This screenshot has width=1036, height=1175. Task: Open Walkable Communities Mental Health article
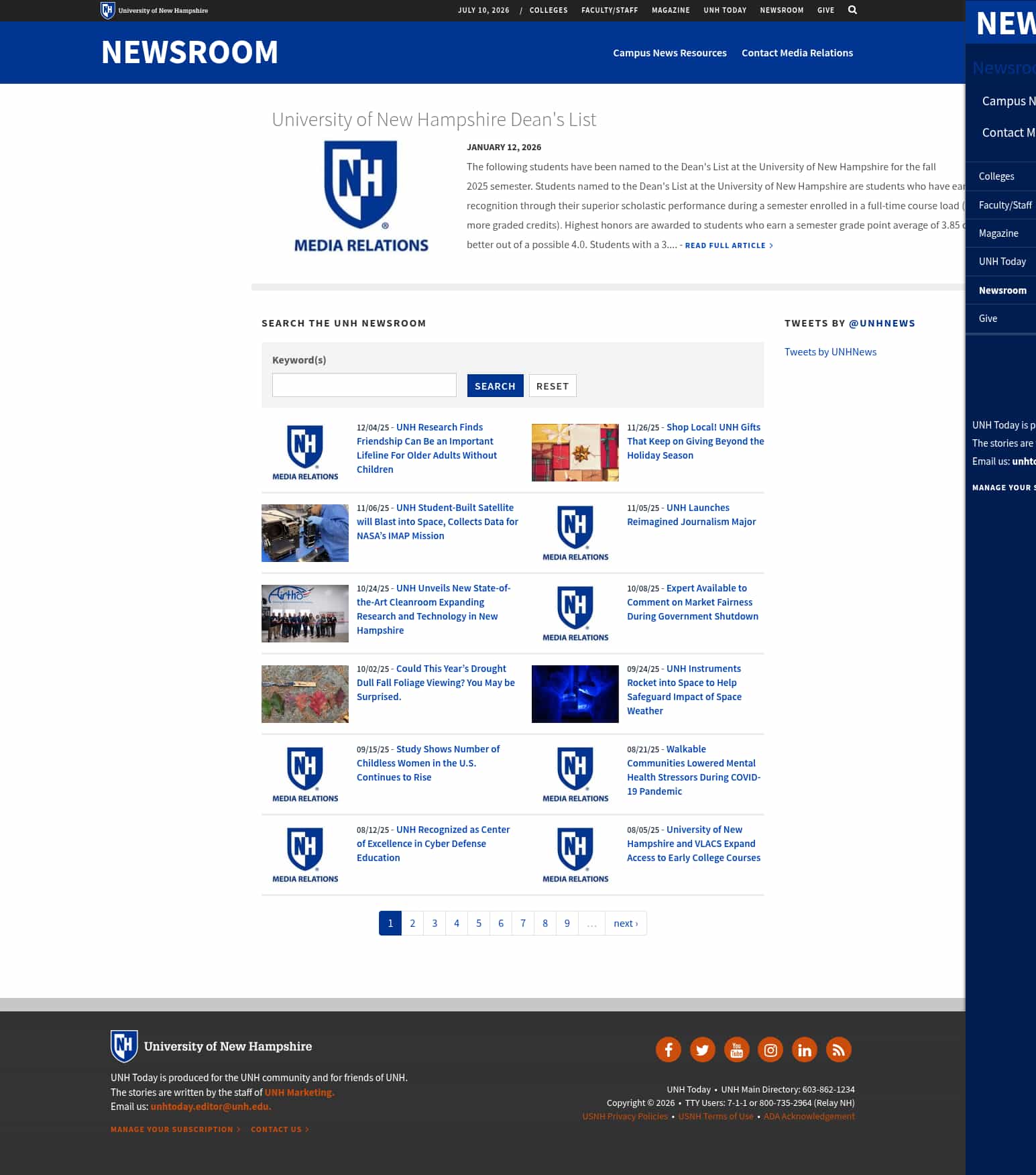(x=694, y=770)
